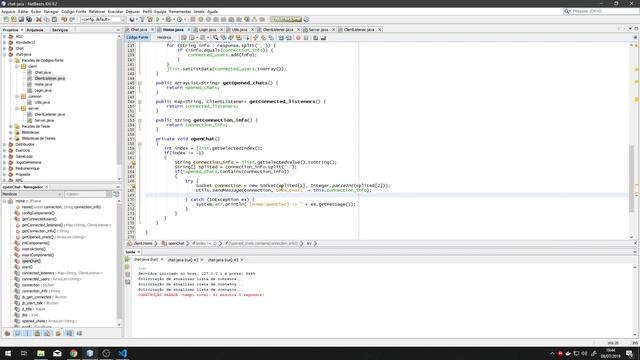640x360 pixels.
Task: Click the New Project toolbar icon
Action: [14, 20]
